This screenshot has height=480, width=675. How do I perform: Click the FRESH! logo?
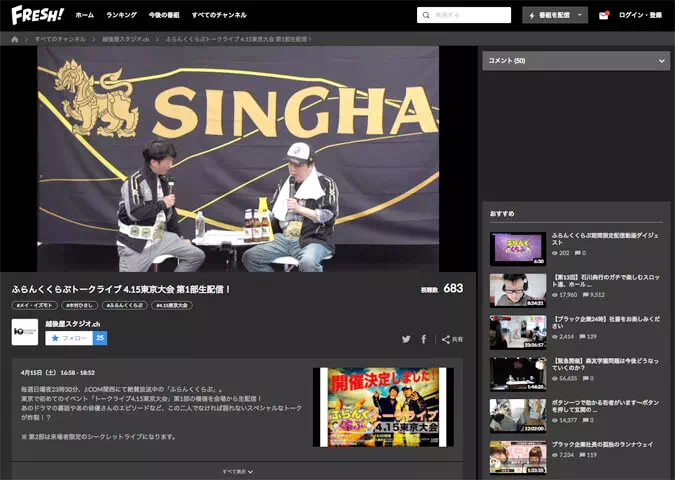point(37,15)
